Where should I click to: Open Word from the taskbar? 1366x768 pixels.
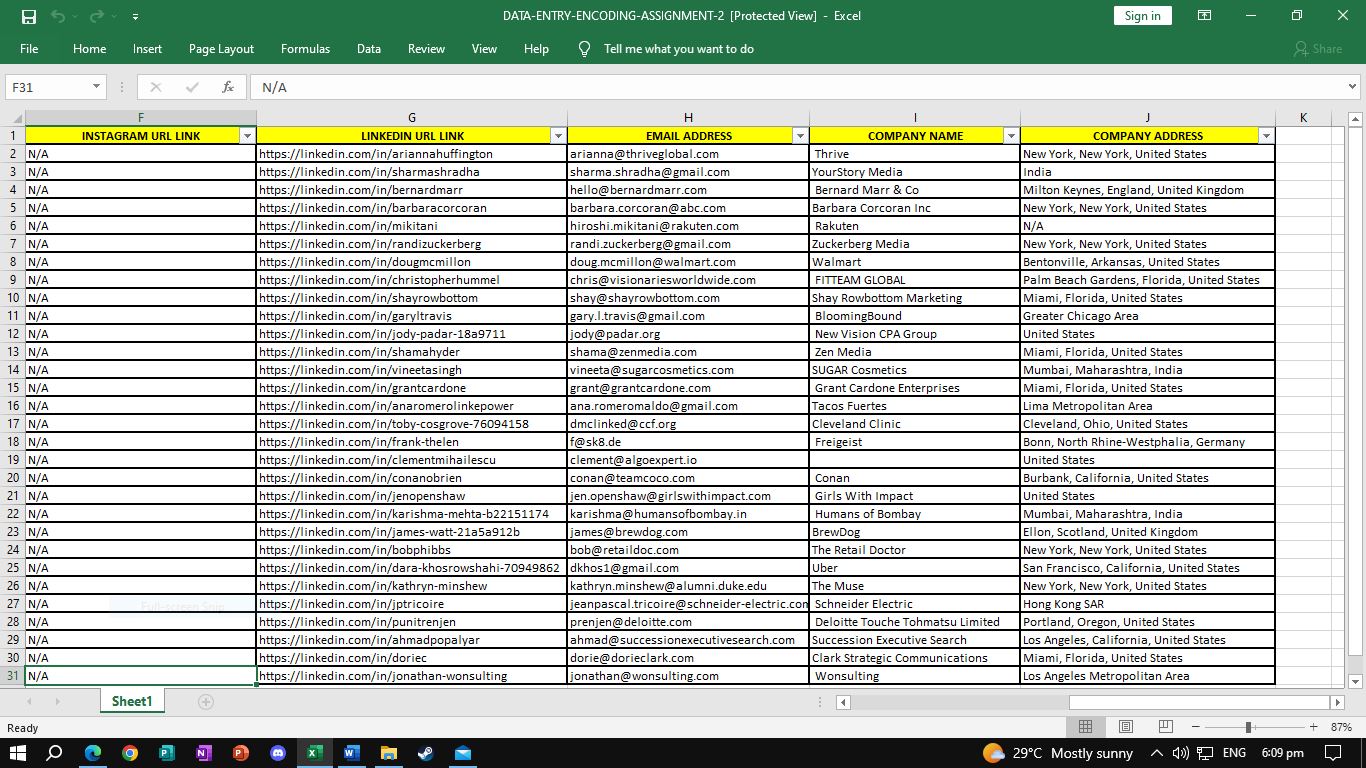352,753
